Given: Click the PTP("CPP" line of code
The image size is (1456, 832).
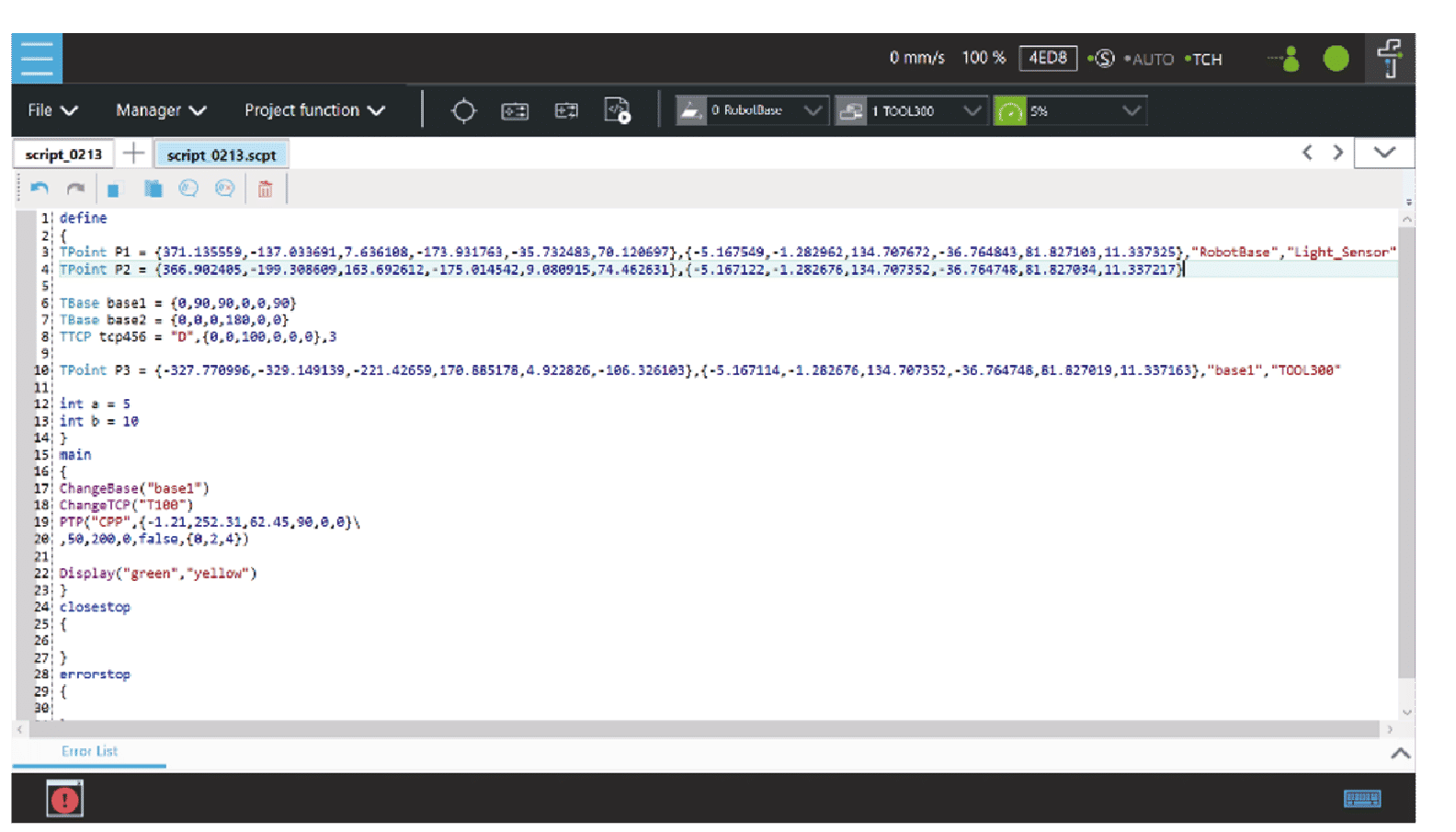Looking at the screenshot, I should (210, 521).
